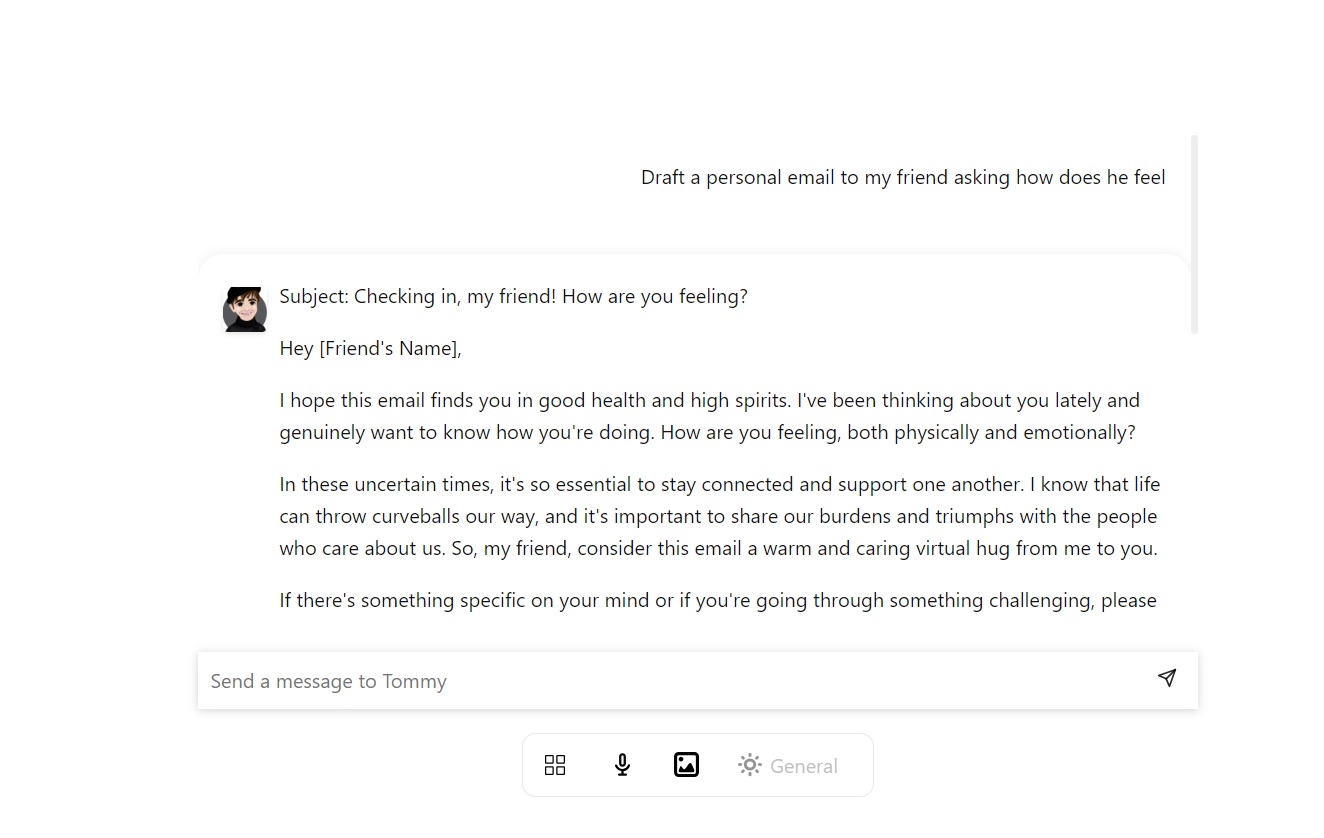The image size is (1324, 838).
Task: Click the line starting "can throw curveballs"
Action: (x=717, y=517)
